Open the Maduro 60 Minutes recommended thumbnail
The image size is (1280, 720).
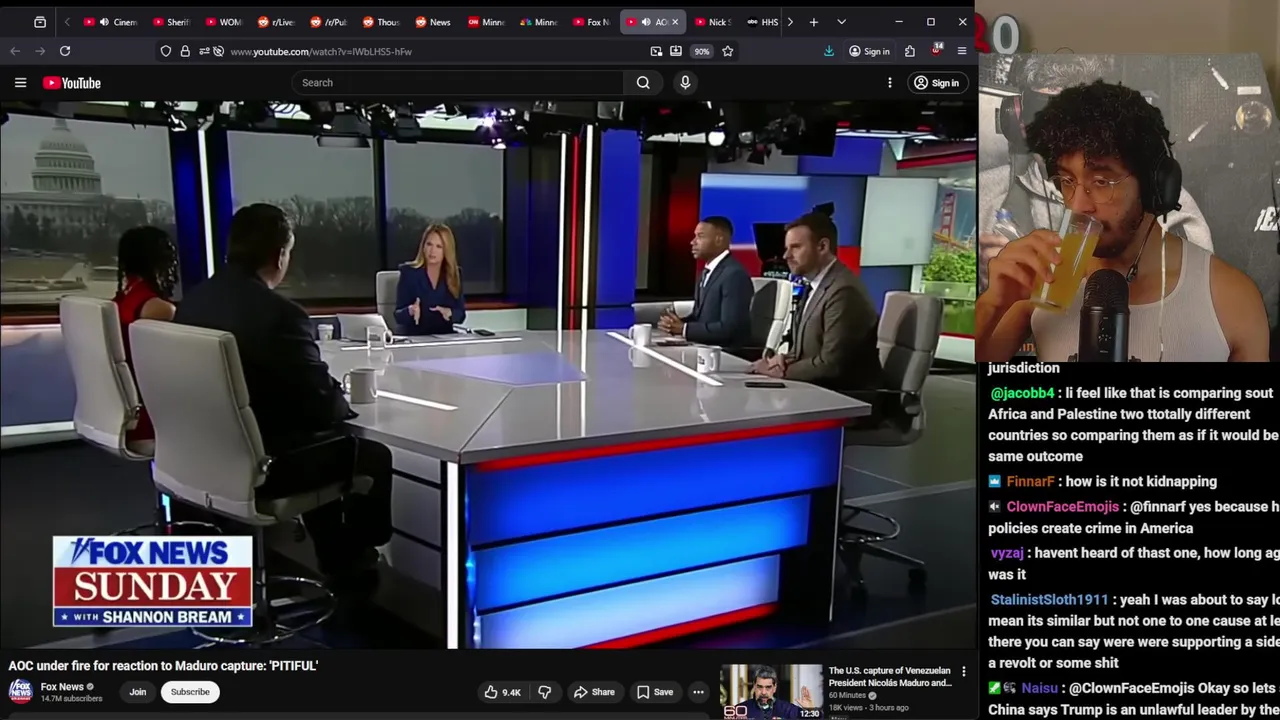[771, 691]
